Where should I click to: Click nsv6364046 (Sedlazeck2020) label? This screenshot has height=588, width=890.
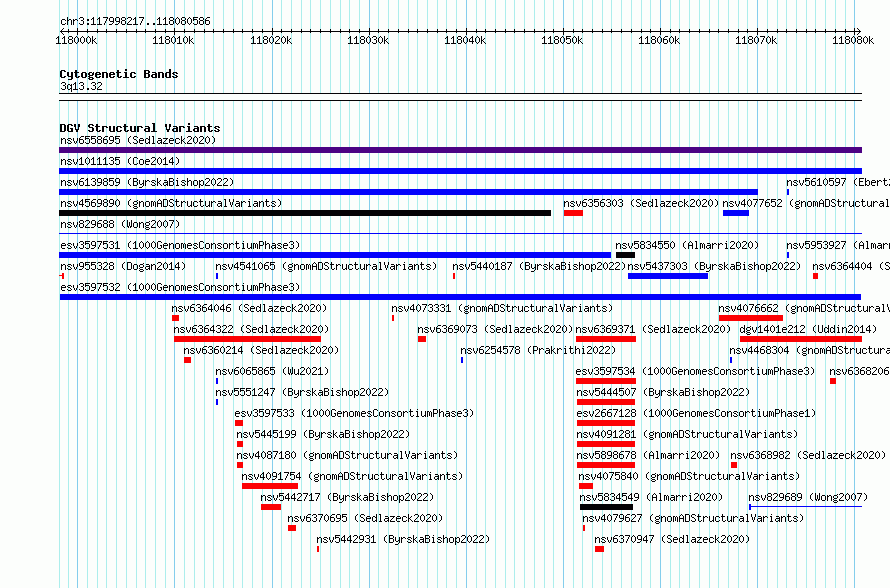[x=249, y=308]
